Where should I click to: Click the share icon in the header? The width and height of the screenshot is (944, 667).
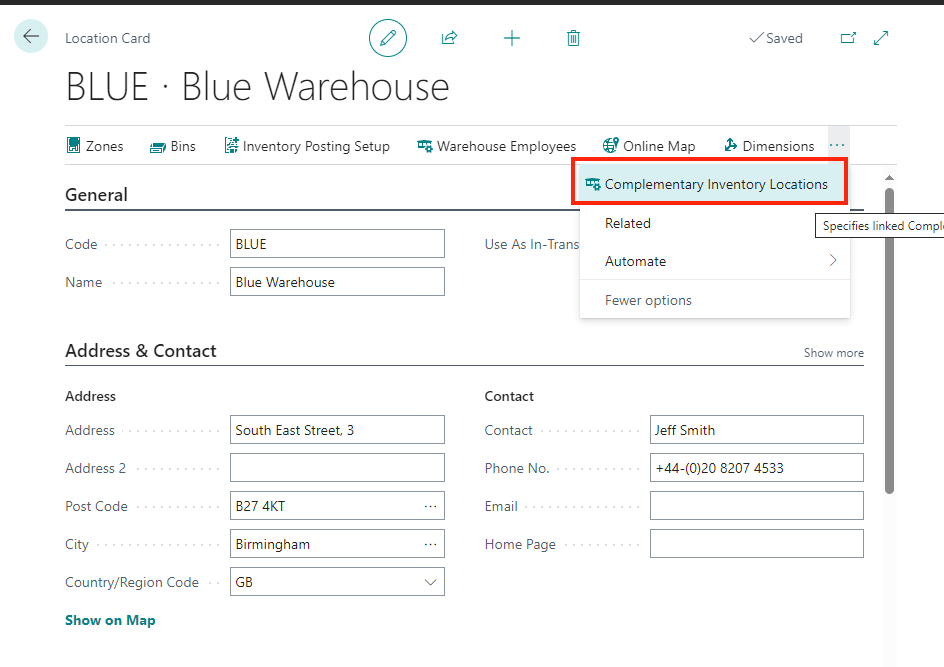pos(449,37)
